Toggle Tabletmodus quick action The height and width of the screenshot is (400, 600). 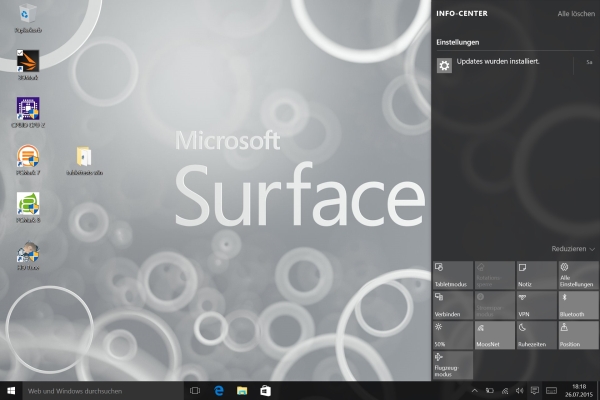pyautogui.click(x=453, y=275)
